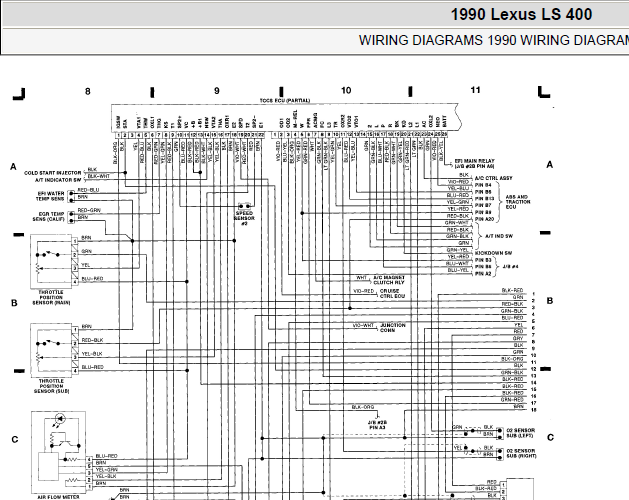Image resolution: width=629 pixels, height=500 pixels.
Task: Click the "PIN B6" label
Action: click(483, 267)
